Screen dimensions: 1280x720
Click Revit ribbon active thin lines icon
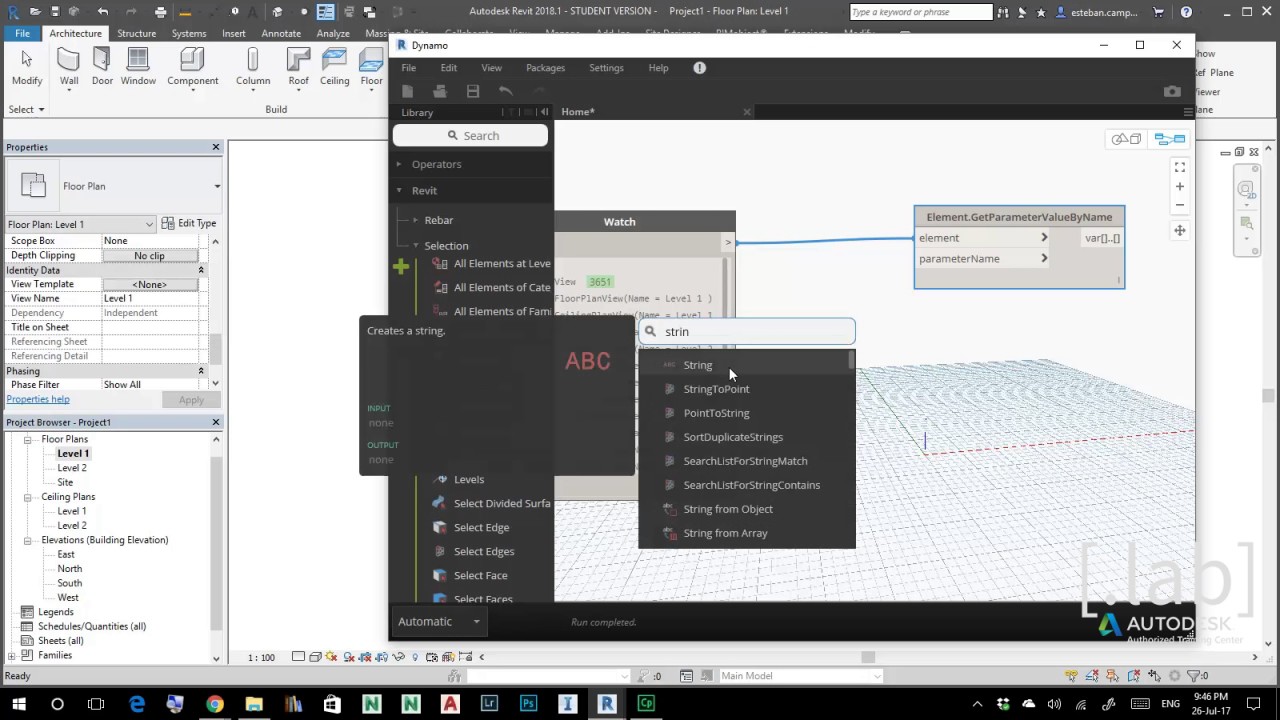326,12
